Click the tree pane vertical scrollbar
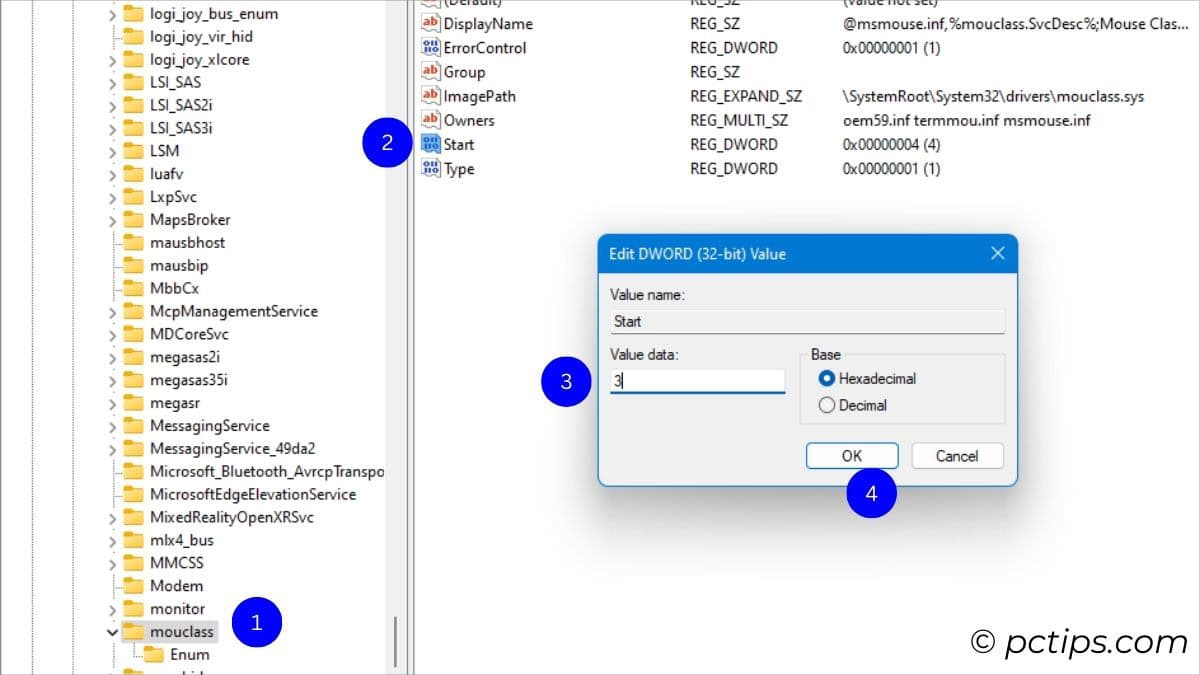Image resolution: width=1200 pixels, height=675 pixels. pyautogui.click(x=397, y=640)
